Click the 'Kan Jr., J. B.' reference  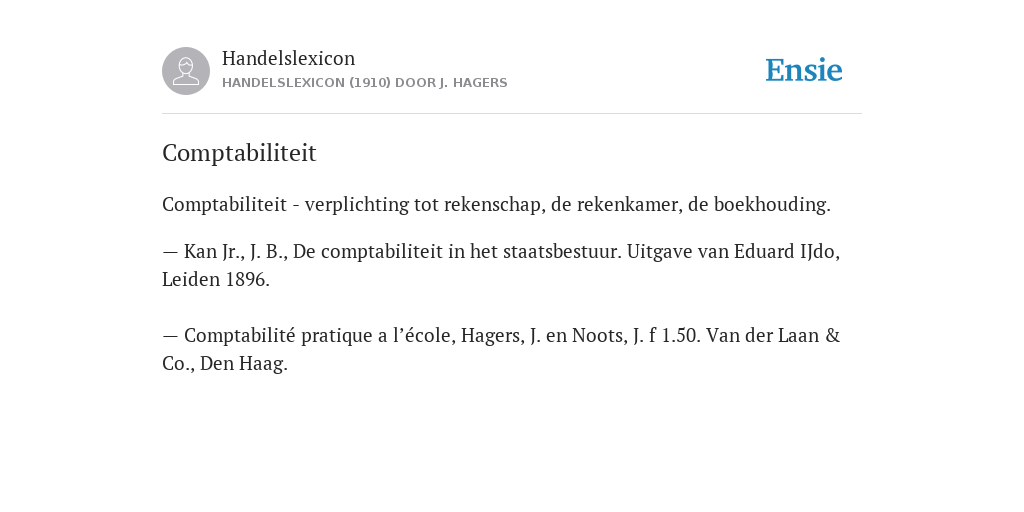tap(235, 251)
